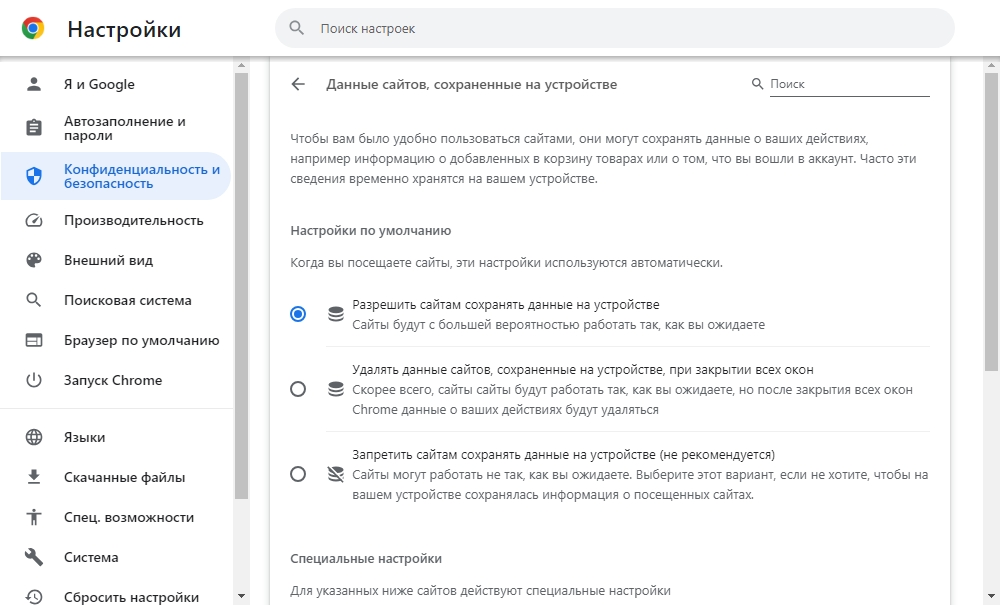1000x605 pixels.
Task: Click the accessibility icon for Спец. возможности
Action: (x=34, y=517)
